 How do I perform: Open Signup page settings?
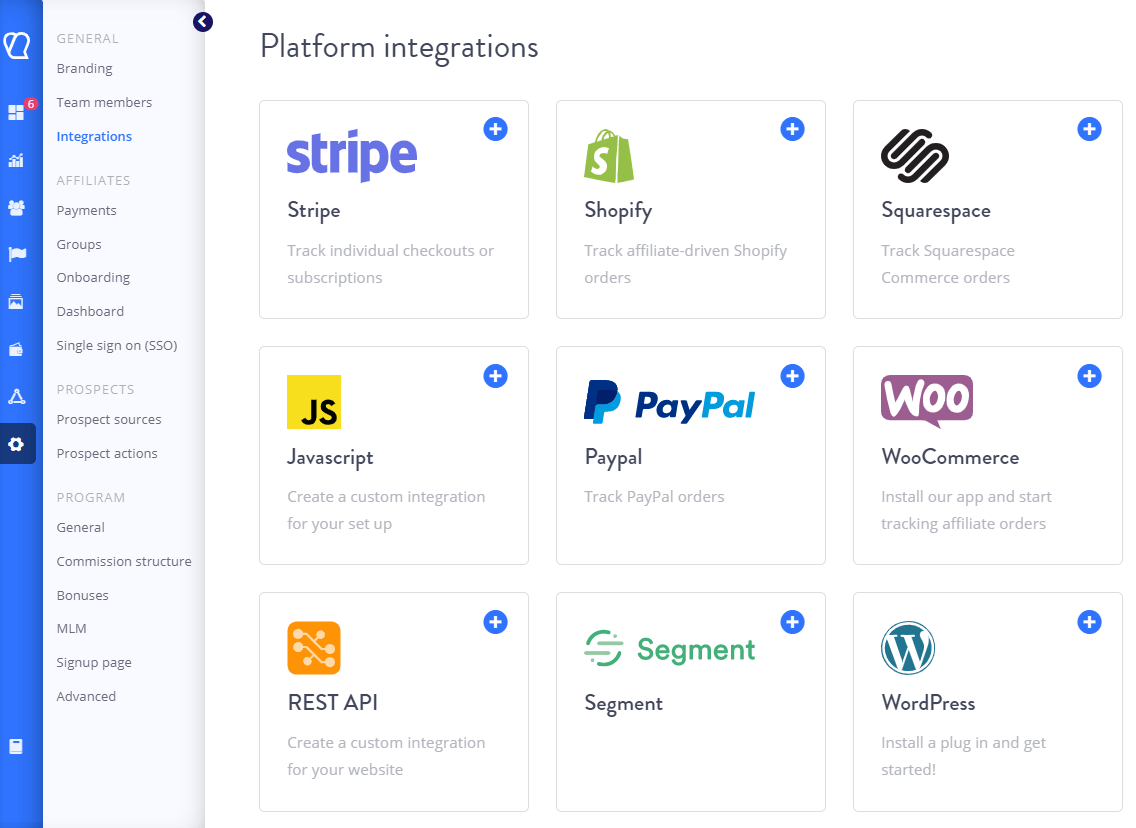94,663
